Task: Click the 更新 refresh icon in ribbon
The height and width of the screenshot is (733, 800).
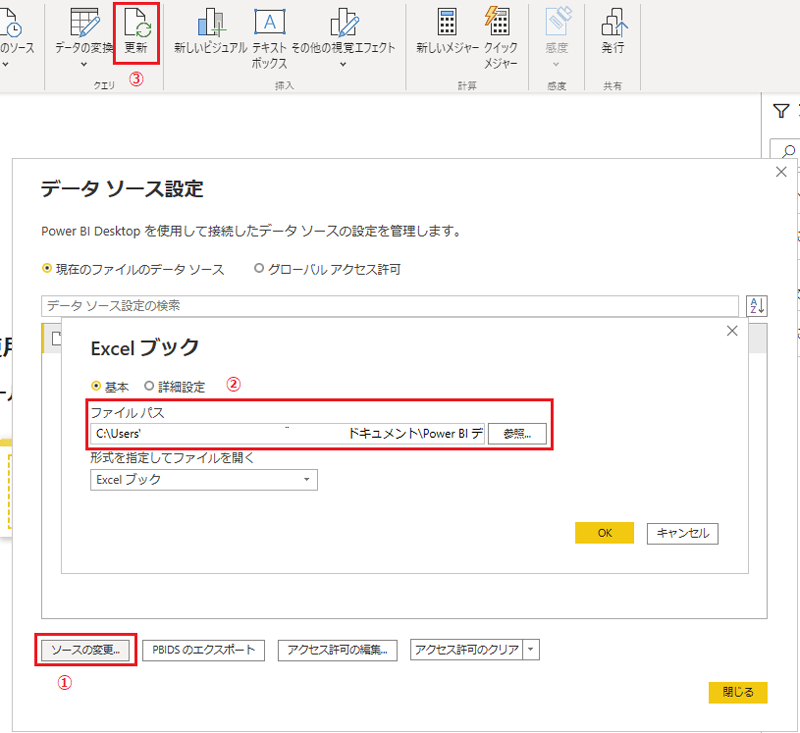Action: coord(137,23)
